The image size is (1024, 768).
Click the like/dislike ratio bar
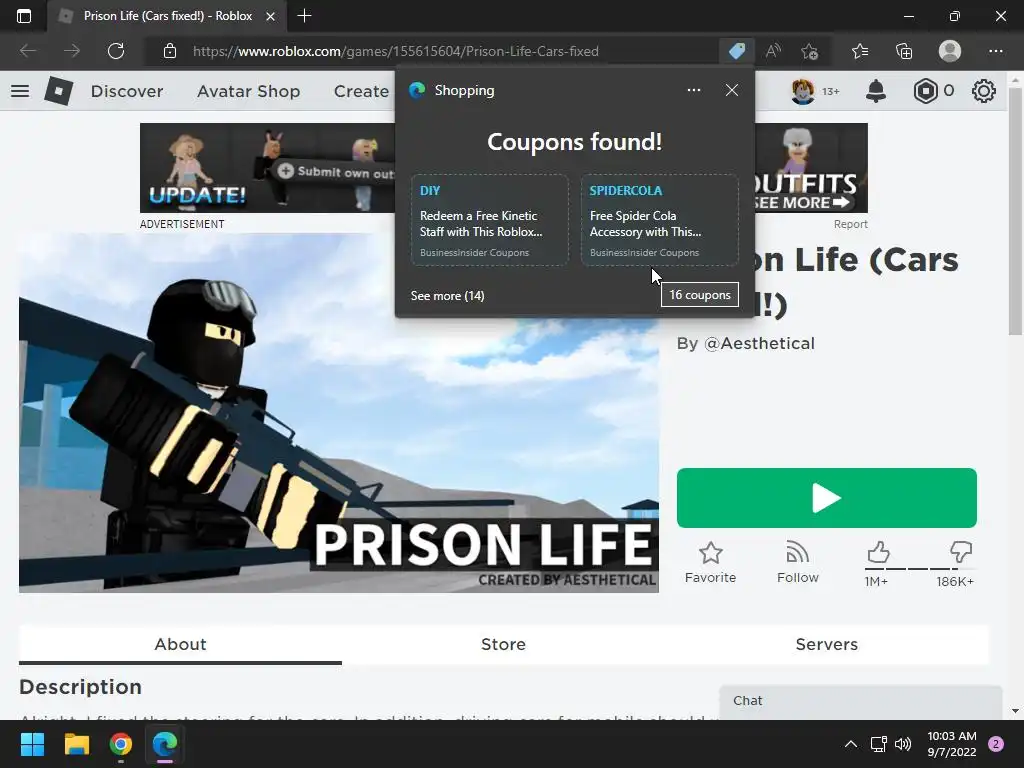click(x=919, y=569)
